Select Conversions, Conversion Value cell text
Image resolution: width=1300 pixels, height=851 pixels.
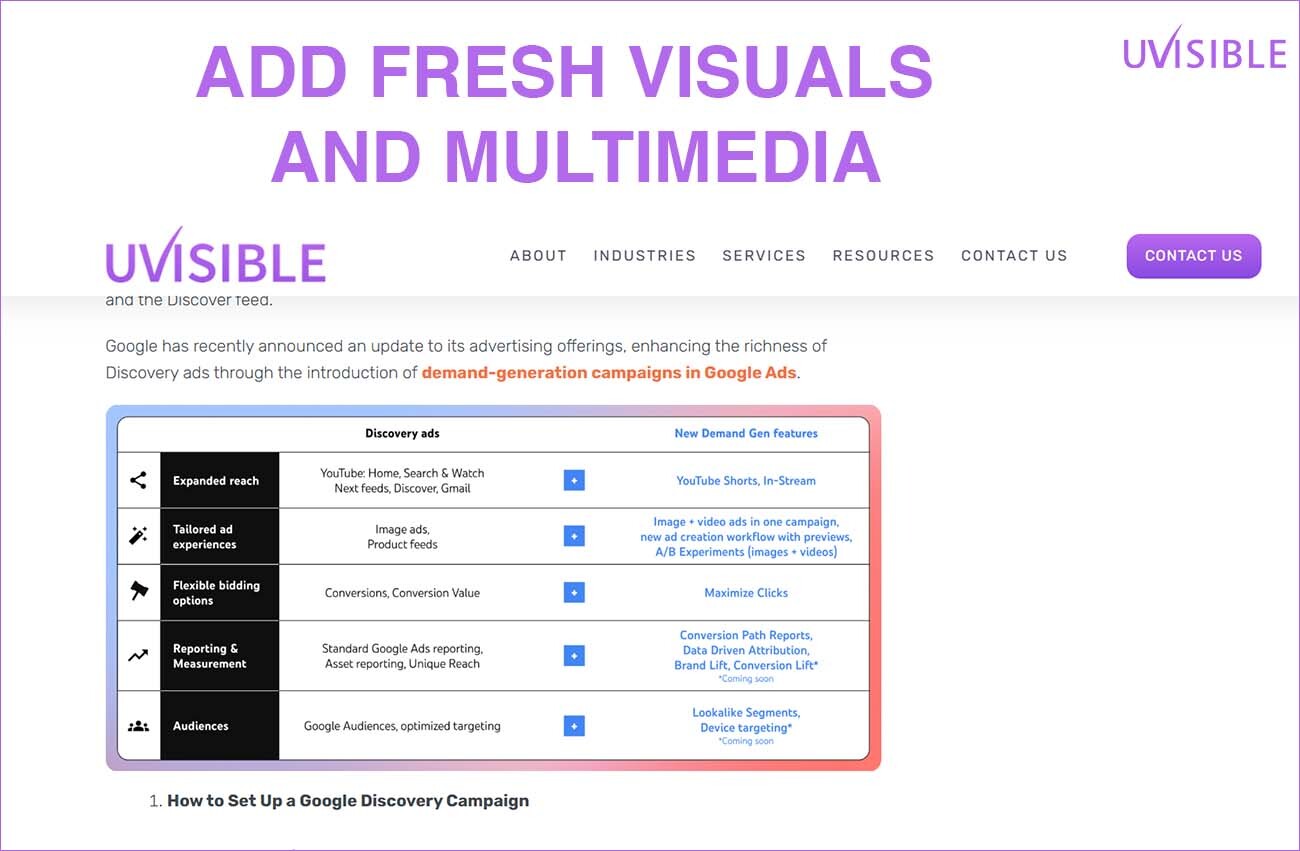coord(402,593)
